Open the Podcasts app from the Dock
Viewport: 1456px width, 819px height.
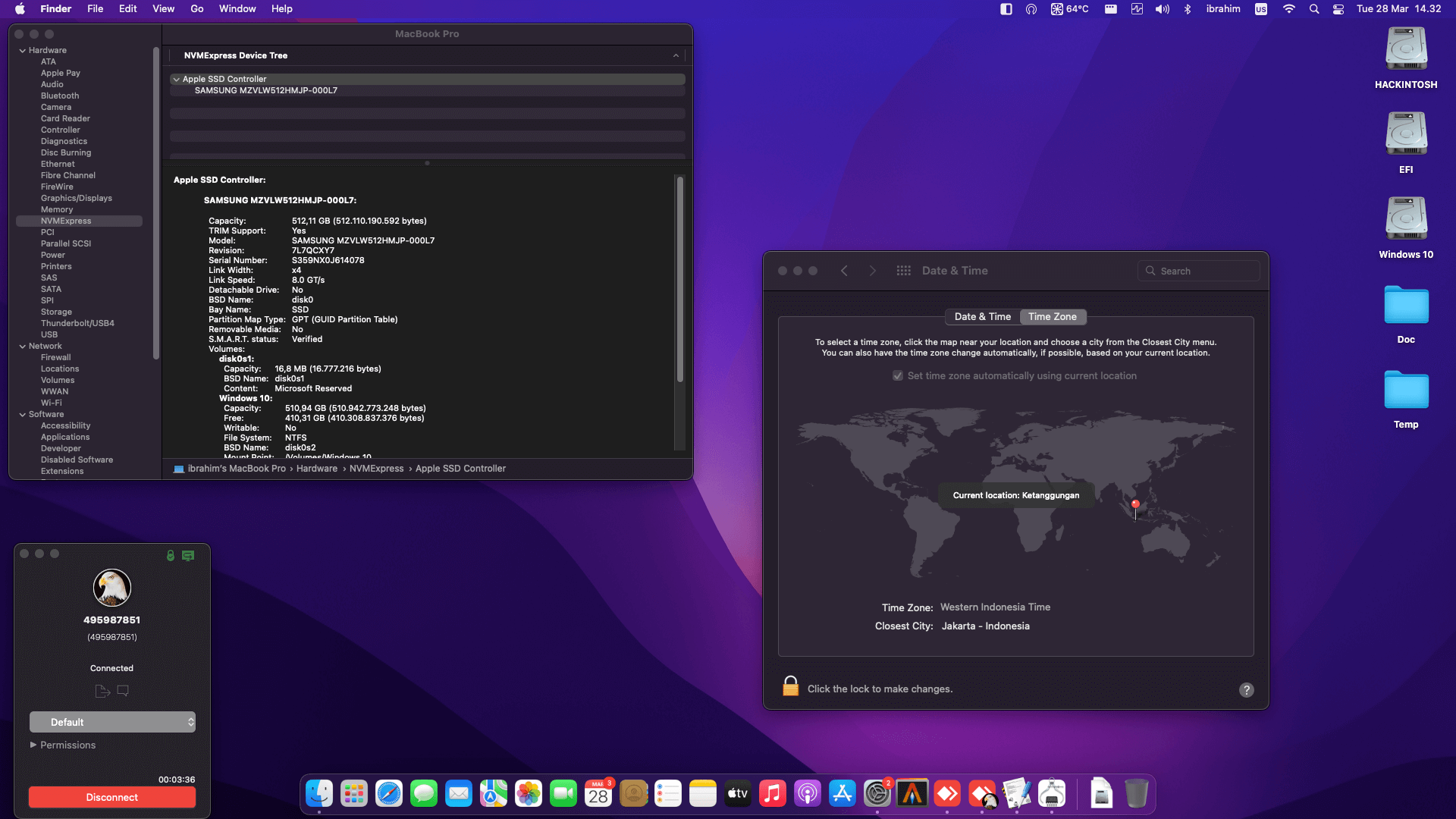[x=808, y=793]
